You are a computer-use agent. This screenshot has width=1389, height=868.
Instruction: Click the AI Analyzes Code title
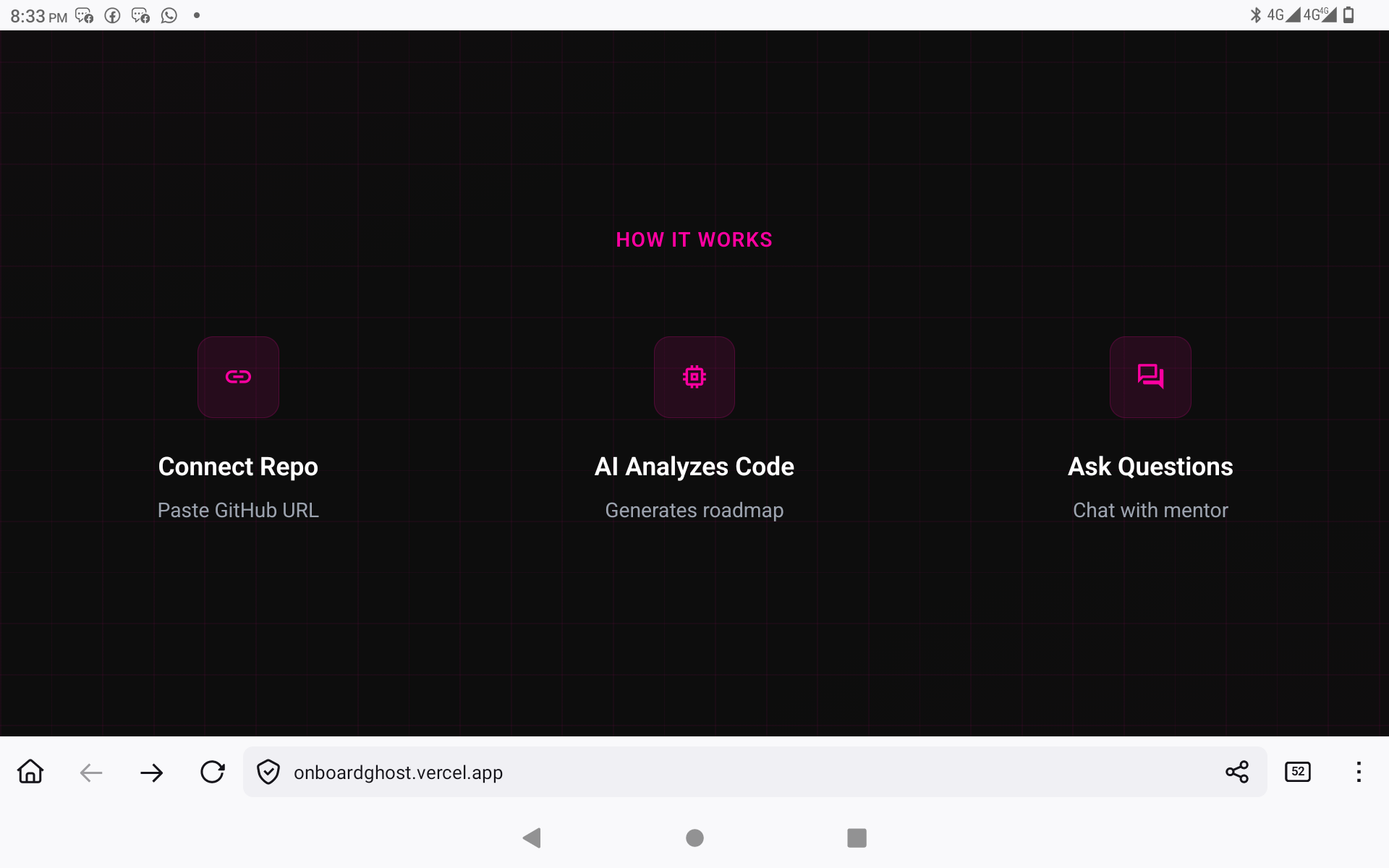click(x=694, y=467)
